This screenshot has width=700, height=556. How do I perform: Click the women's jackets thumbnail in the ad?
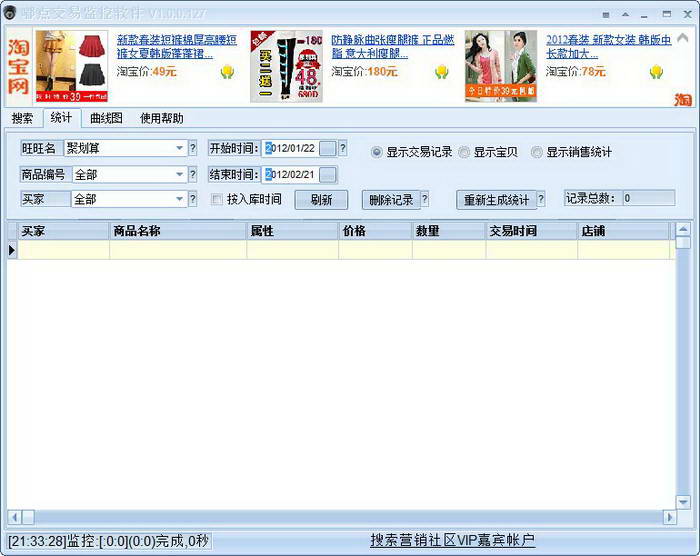click(501, 66)
